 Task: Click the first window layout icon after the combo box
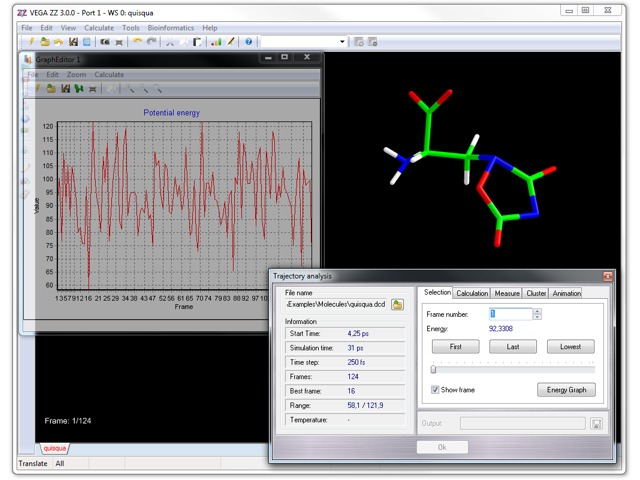358,42
